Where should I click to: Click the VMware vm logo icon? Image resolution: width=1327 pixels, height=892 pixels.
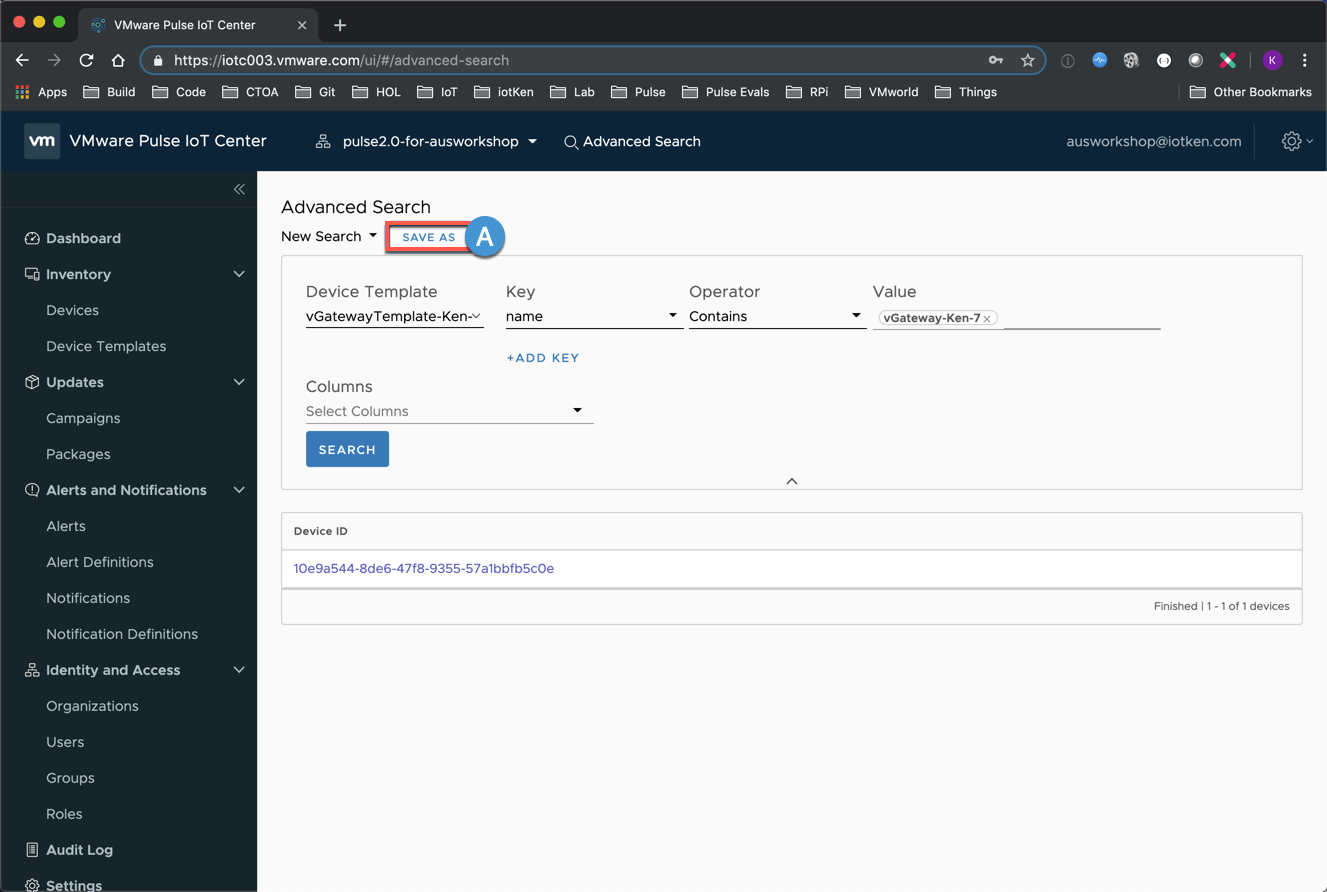pos(42,141)
